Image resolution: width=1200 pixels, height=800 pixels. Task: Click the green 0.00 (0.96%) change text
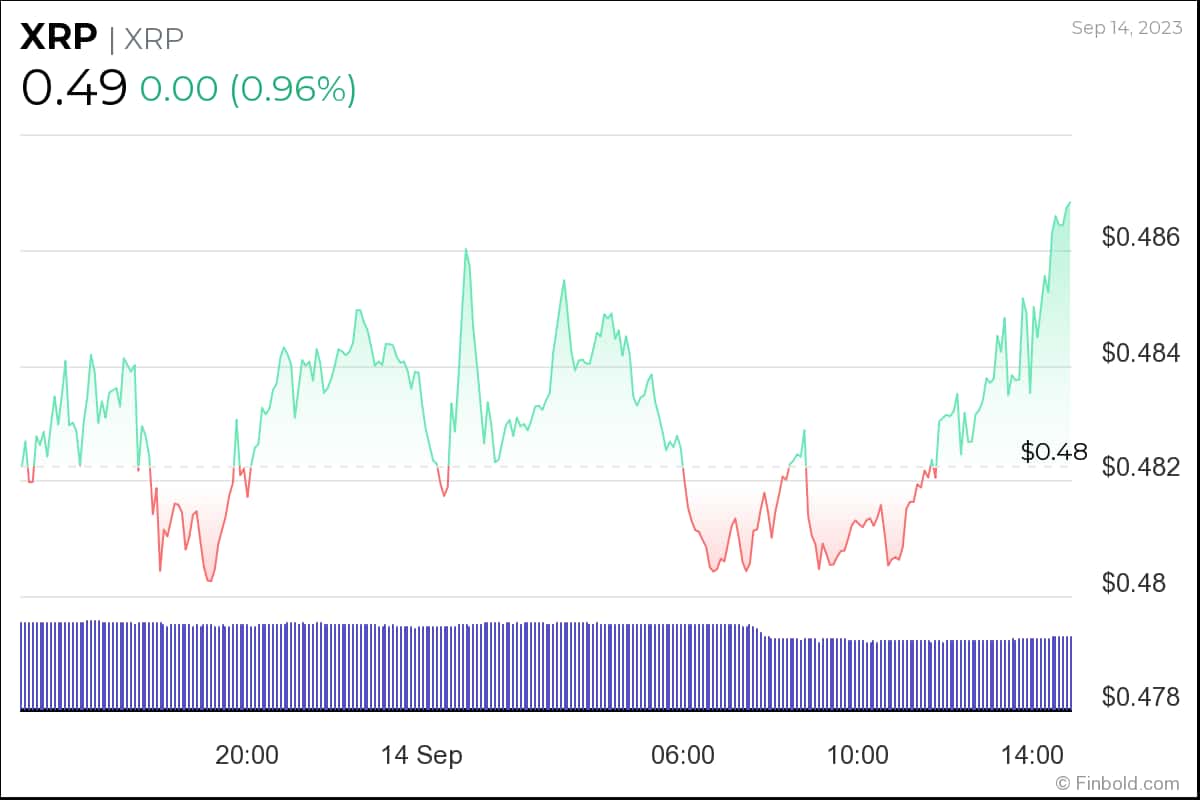click(248, 89)
